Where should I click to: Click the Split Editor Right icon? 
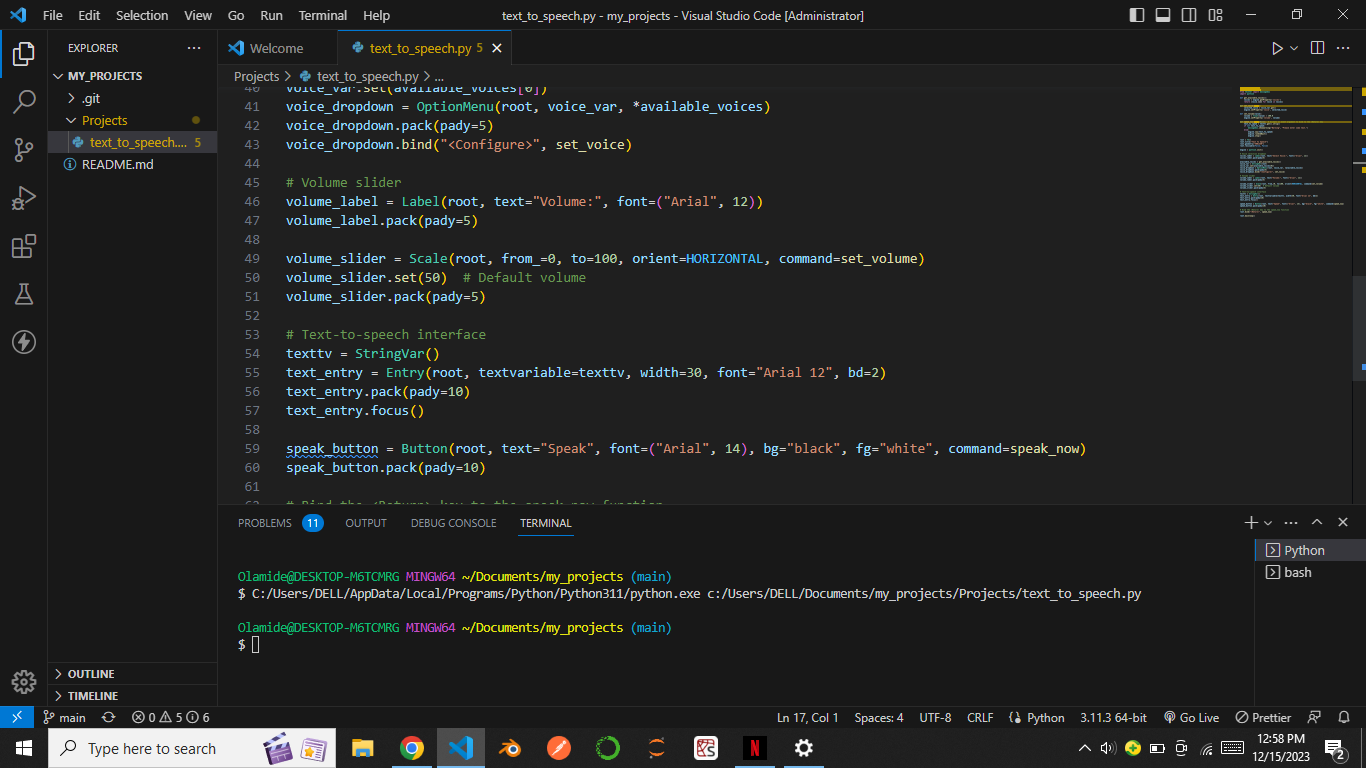(x=1317, y=48)
